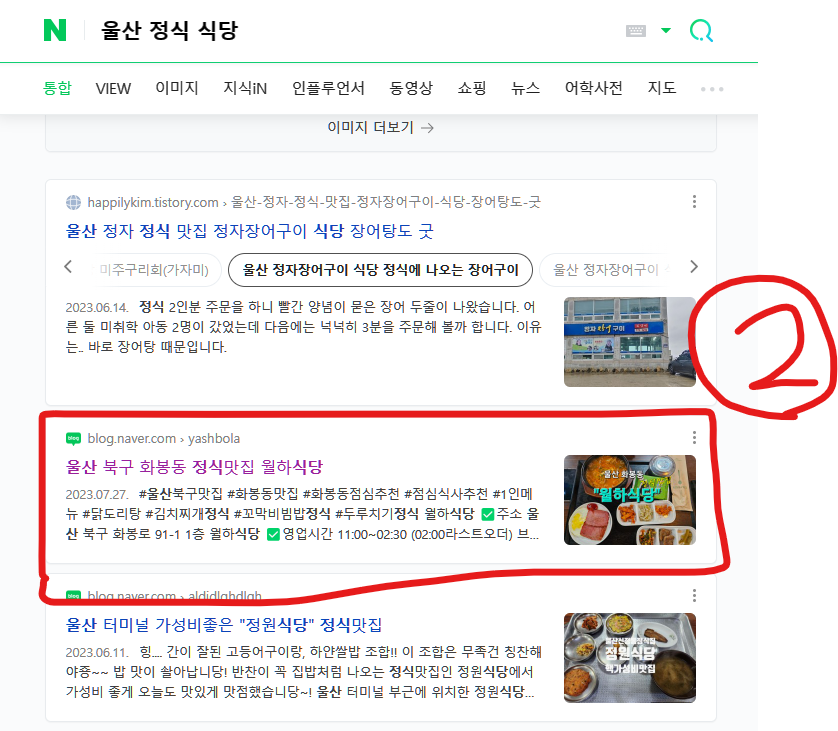Open 울산 정자 정식 맛집 정자장어구이 title

coord(250,231)
